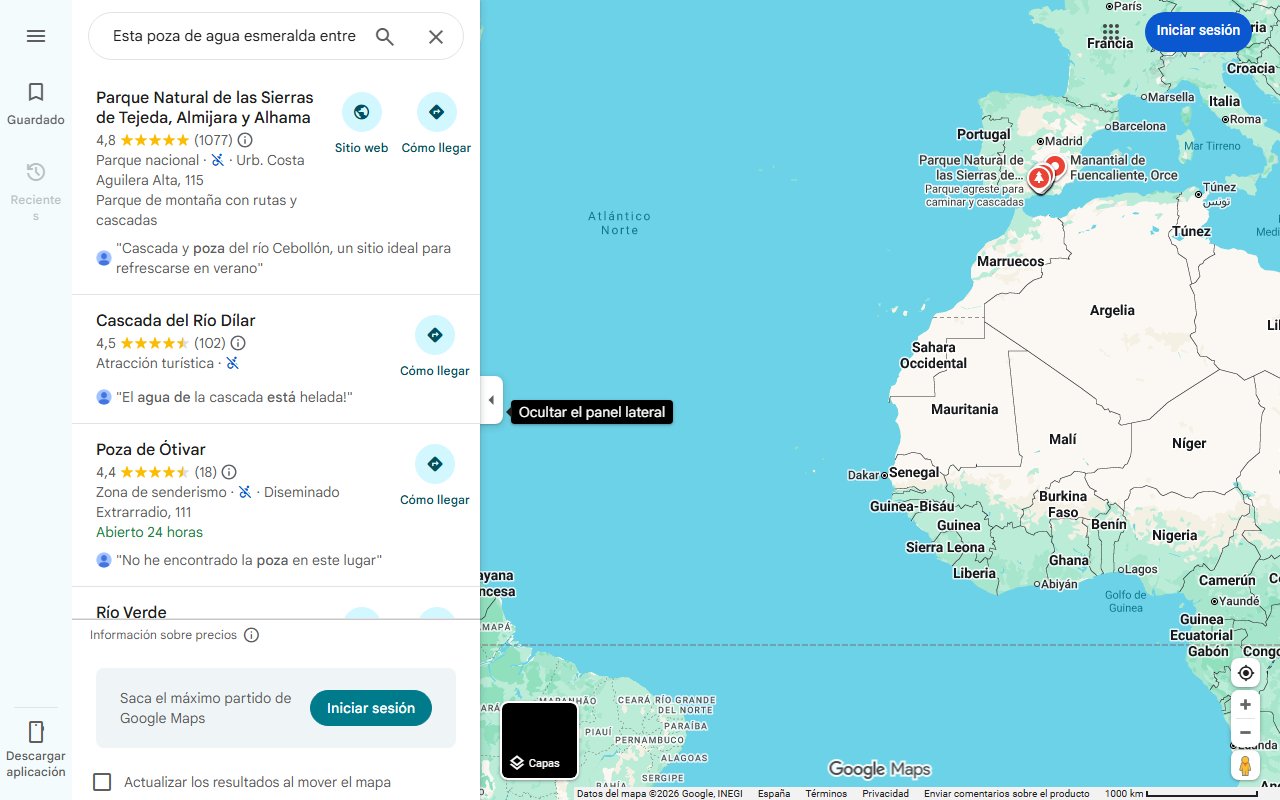Click the blue Iniciar sesión button top right
The image size is (1280, 800).
[1198, 31]
